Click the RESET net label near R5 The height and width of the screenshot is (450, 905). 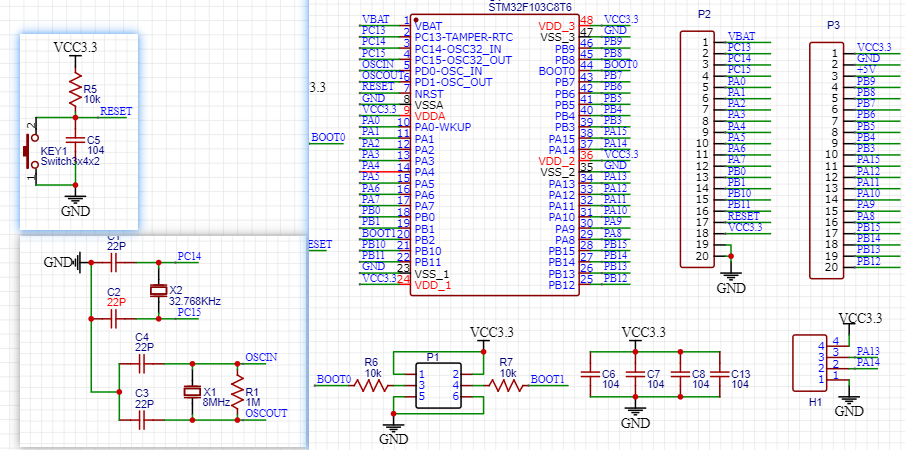pyautogui.click(x=116, y=111)
